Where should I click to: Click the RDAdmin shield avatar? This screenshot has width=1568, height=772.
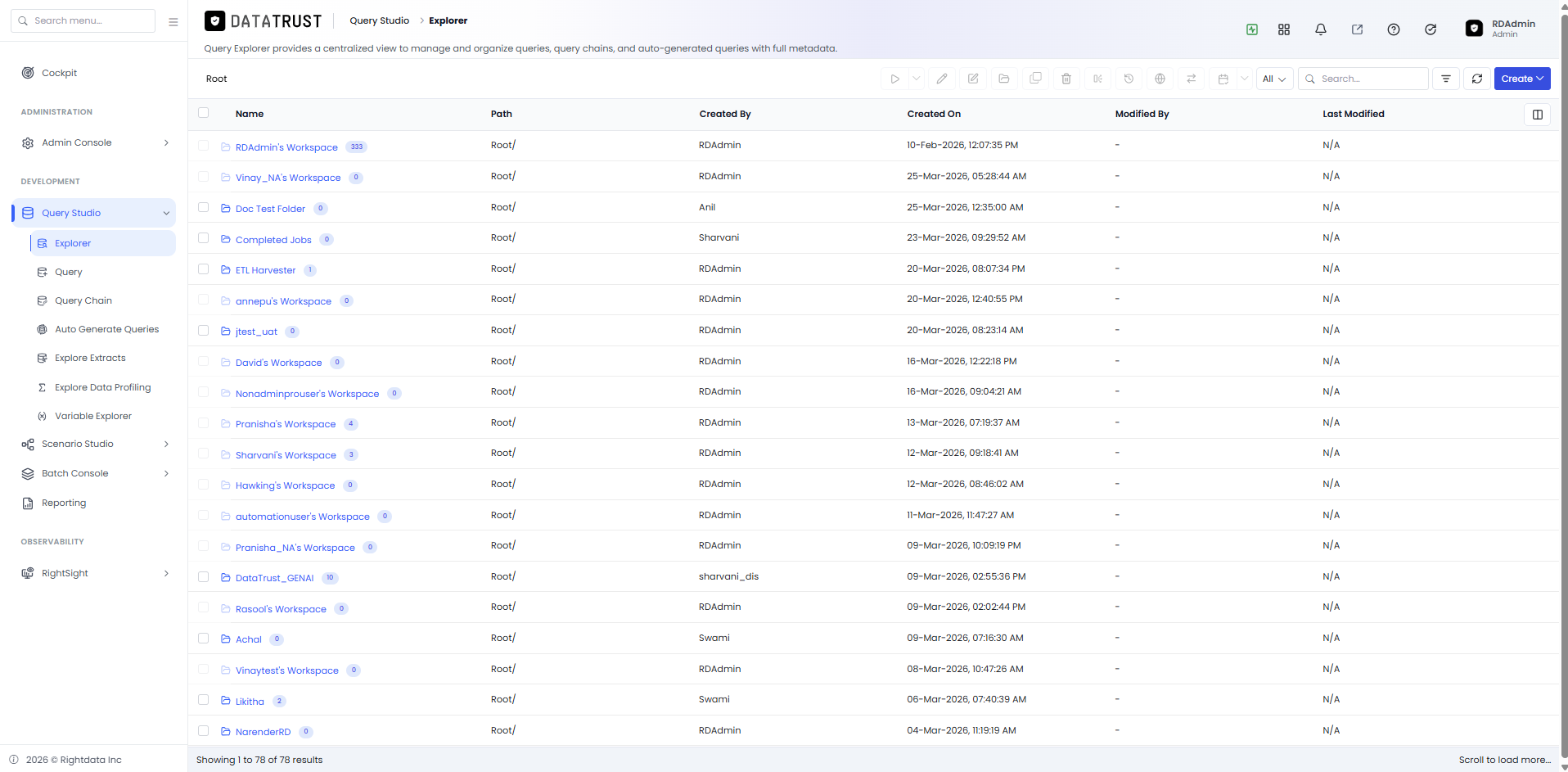click(x=1474, y=29)
